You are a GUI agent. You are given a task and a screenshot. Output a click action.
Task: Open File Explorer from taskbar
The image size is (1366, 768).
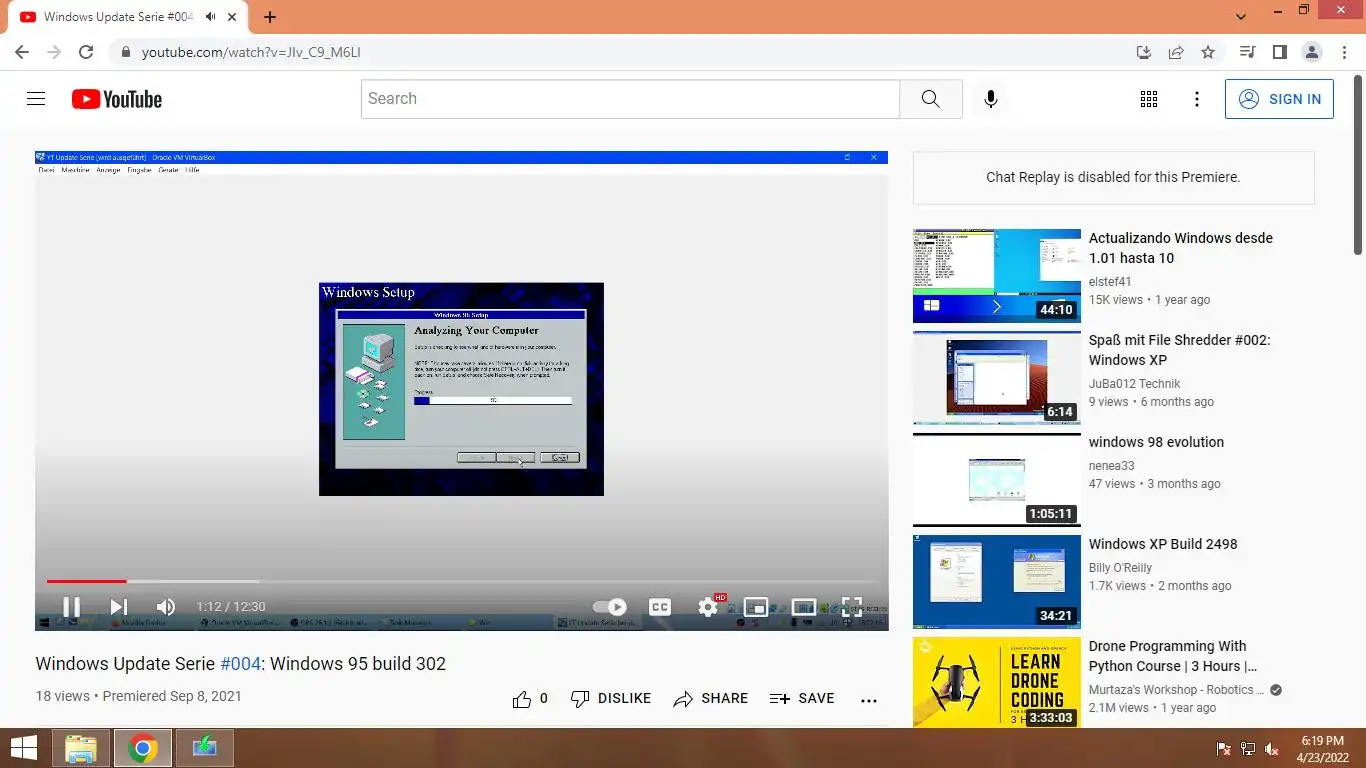(x=81, y=748)
